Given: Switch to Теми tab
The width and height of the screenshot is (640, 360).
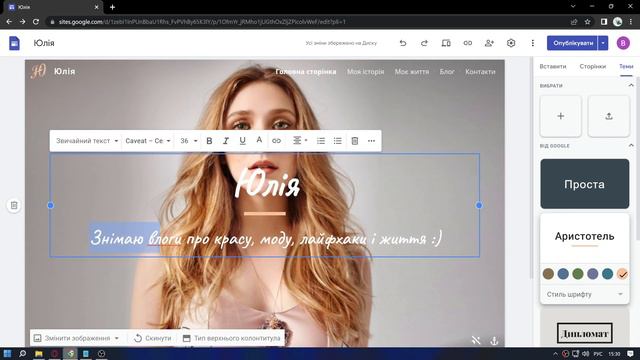Looking at the screenshot, I should tap(626, 66).
